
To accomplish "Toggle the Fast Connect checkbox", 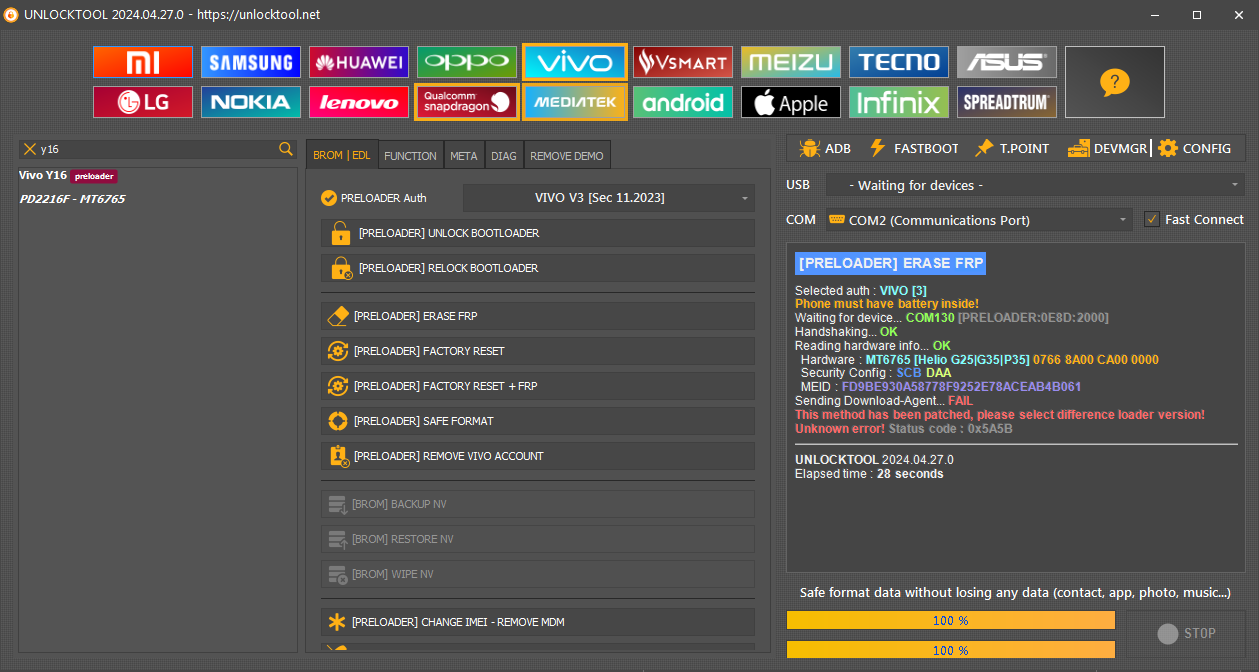I will tap(1152, 219).
